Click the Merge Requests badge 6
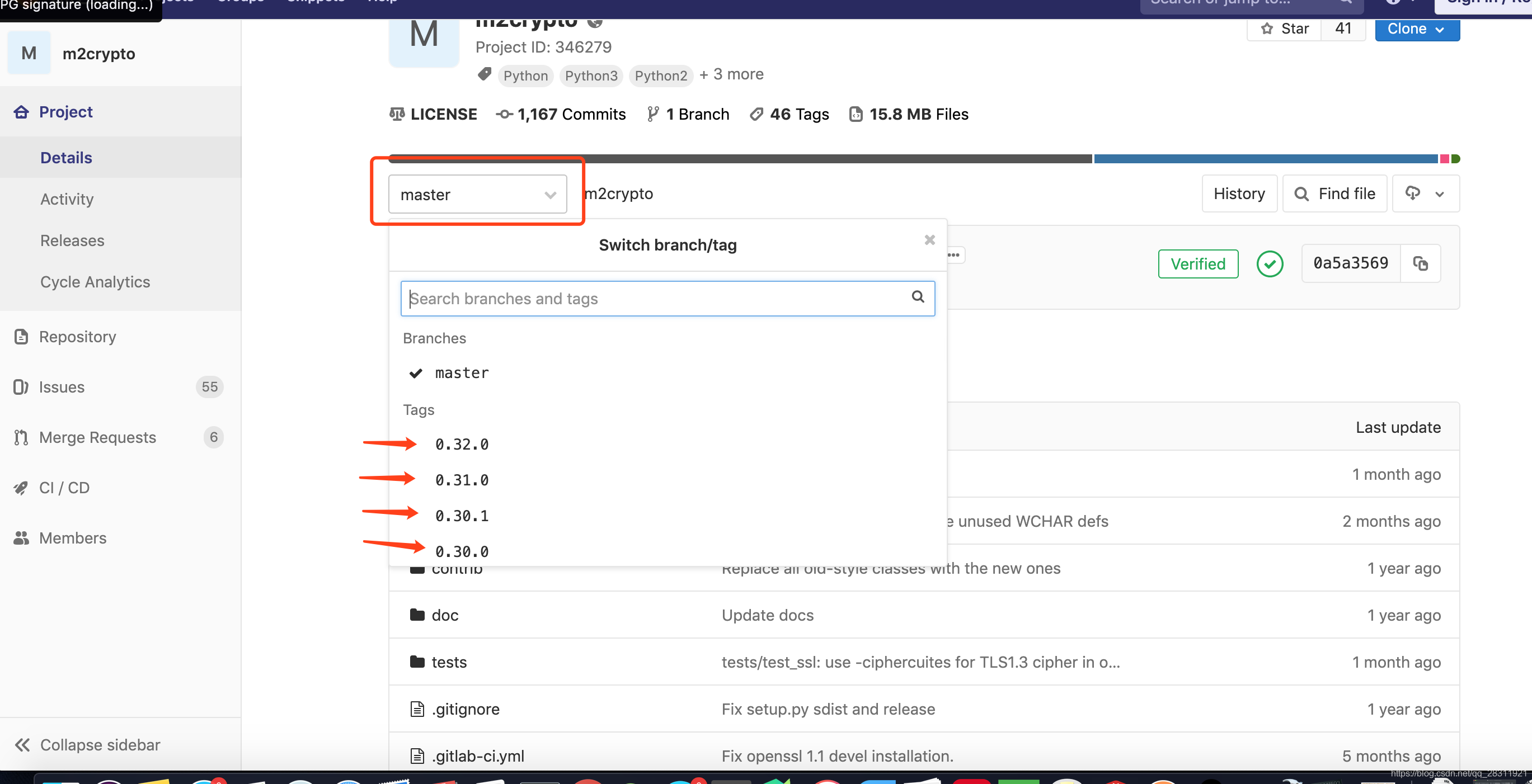Viewport: 1532px width, 784px height. (214, 437)
